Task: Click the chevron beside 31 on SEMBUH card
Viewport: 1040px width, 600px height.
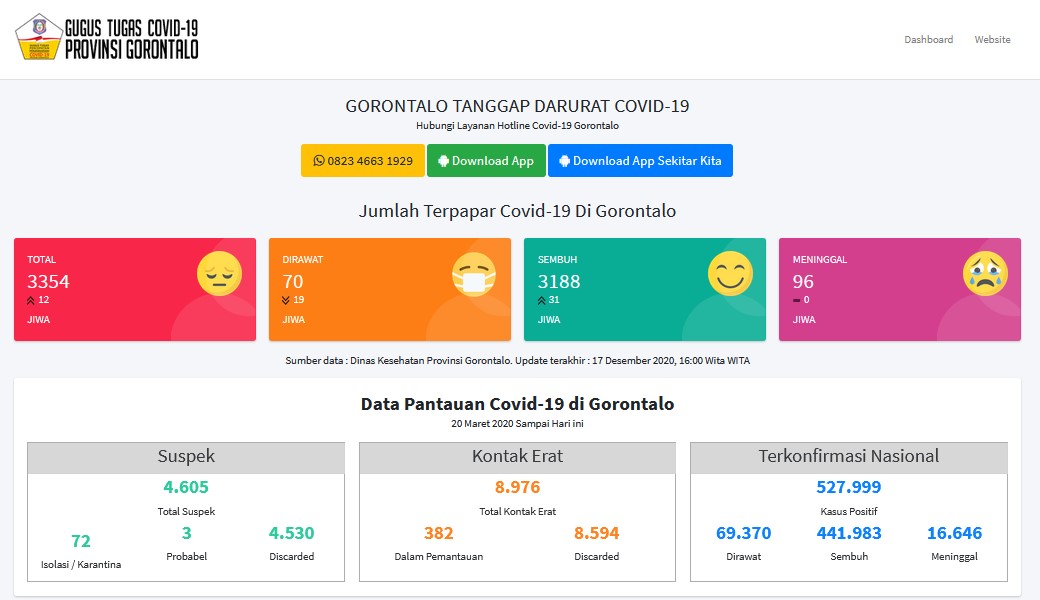Action: pos(540,300)
